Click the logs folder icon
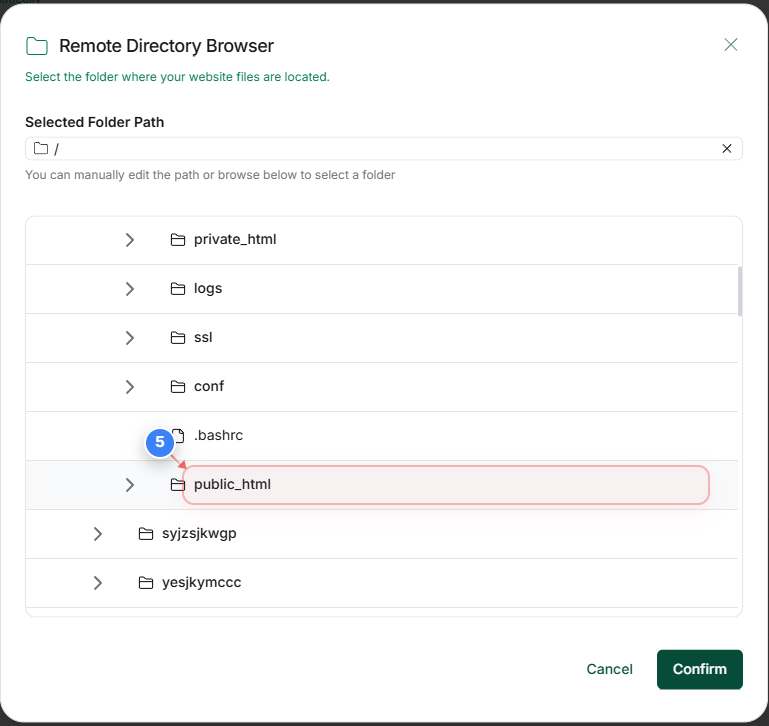This screenshot has height=726, width=769. 178,288
